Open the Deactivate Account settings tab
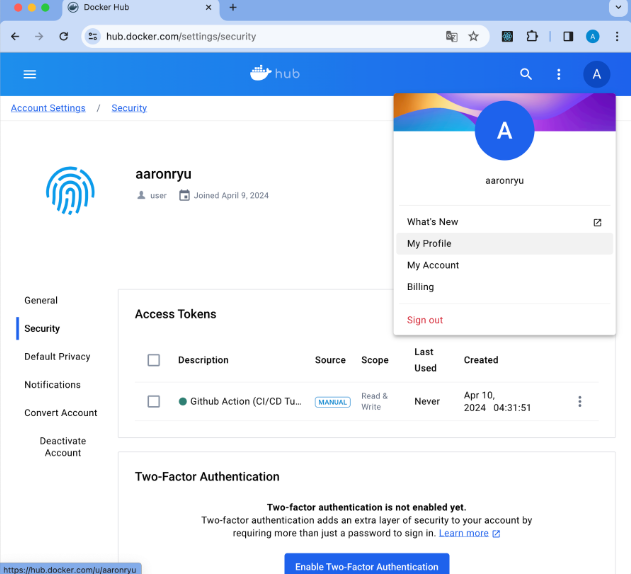The image size is (631, 574). pos(63,447)
